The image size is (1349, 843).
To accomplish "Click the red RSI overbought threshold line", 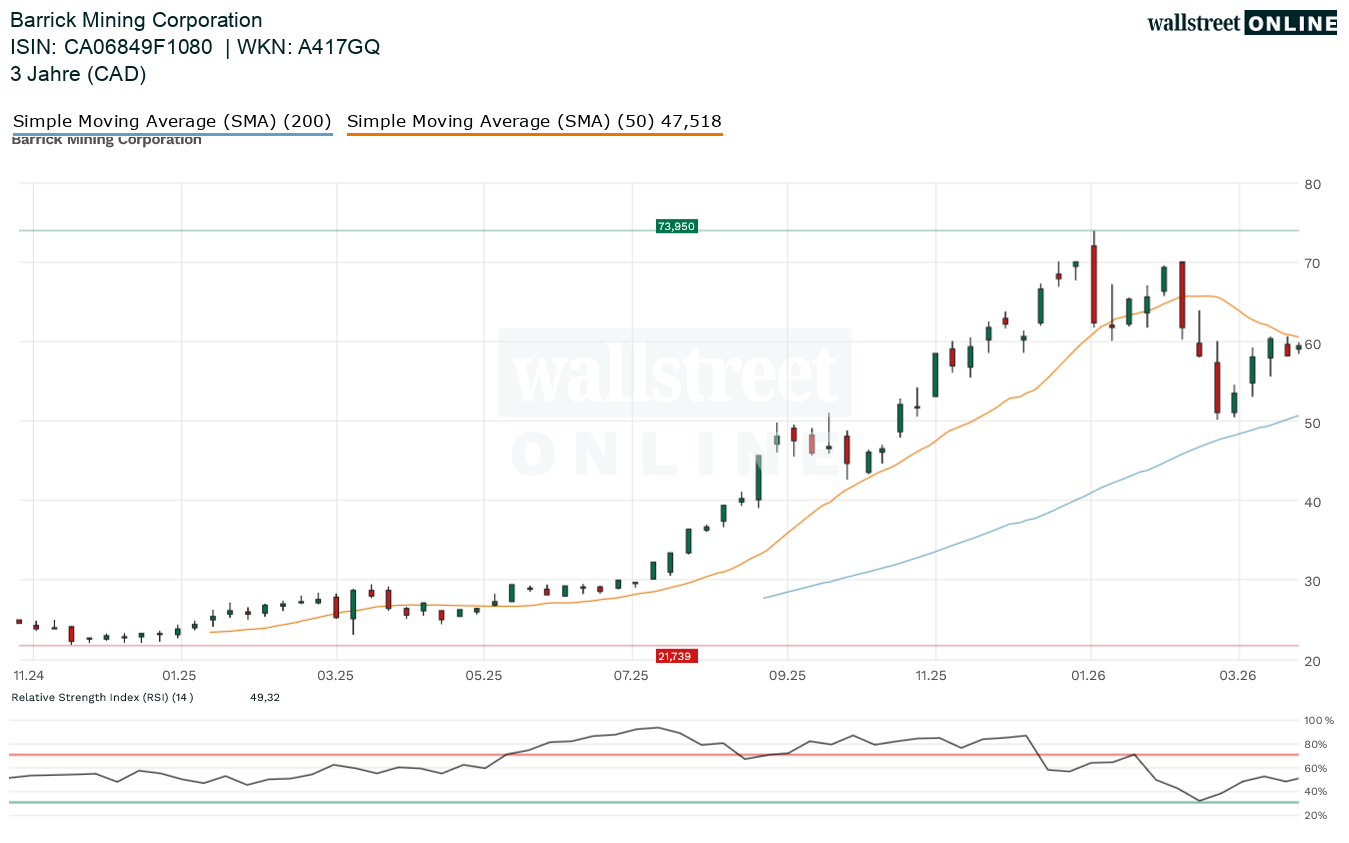I will [x=400, y=755].
